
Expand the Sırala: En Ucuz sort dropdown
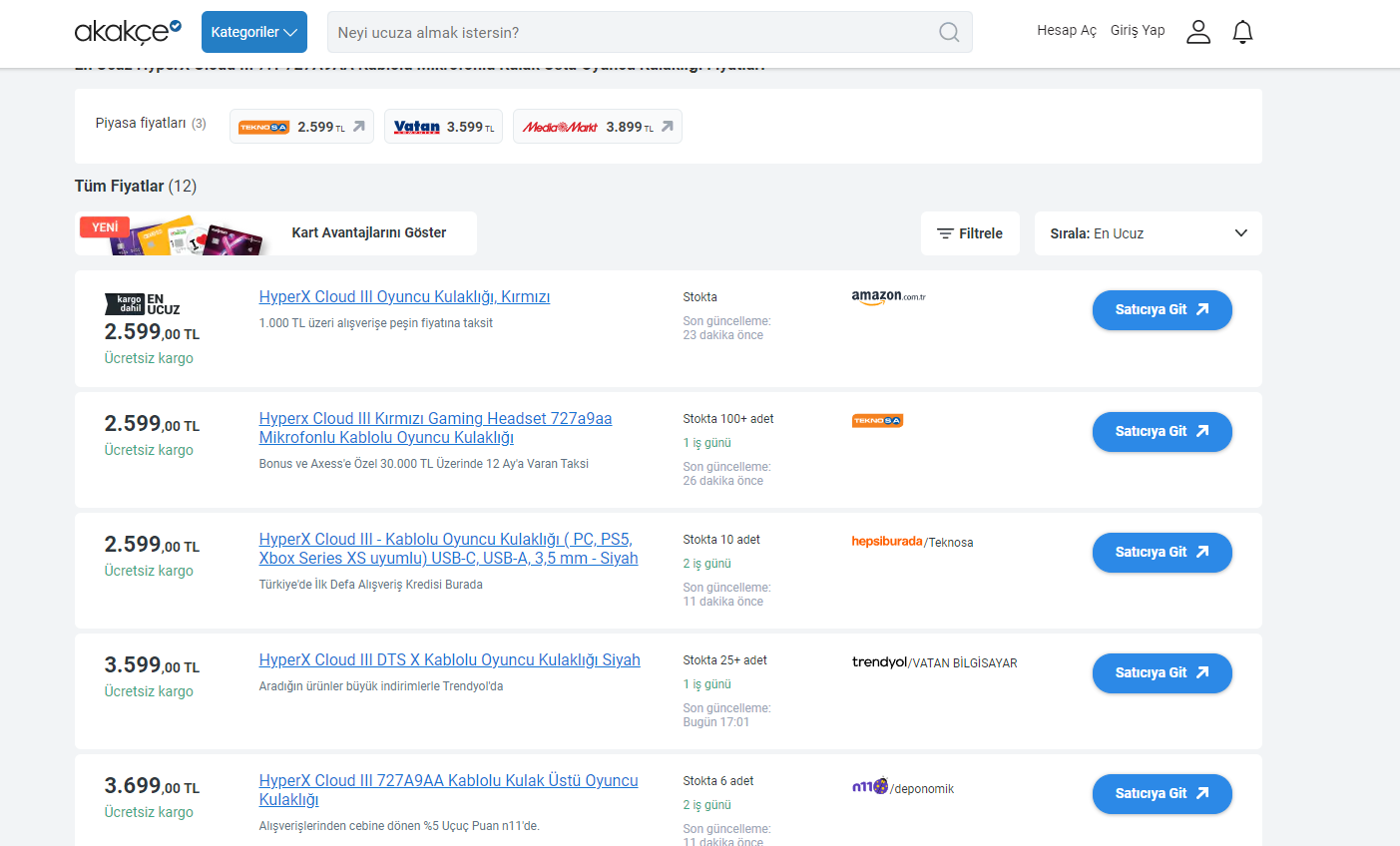1148,233
